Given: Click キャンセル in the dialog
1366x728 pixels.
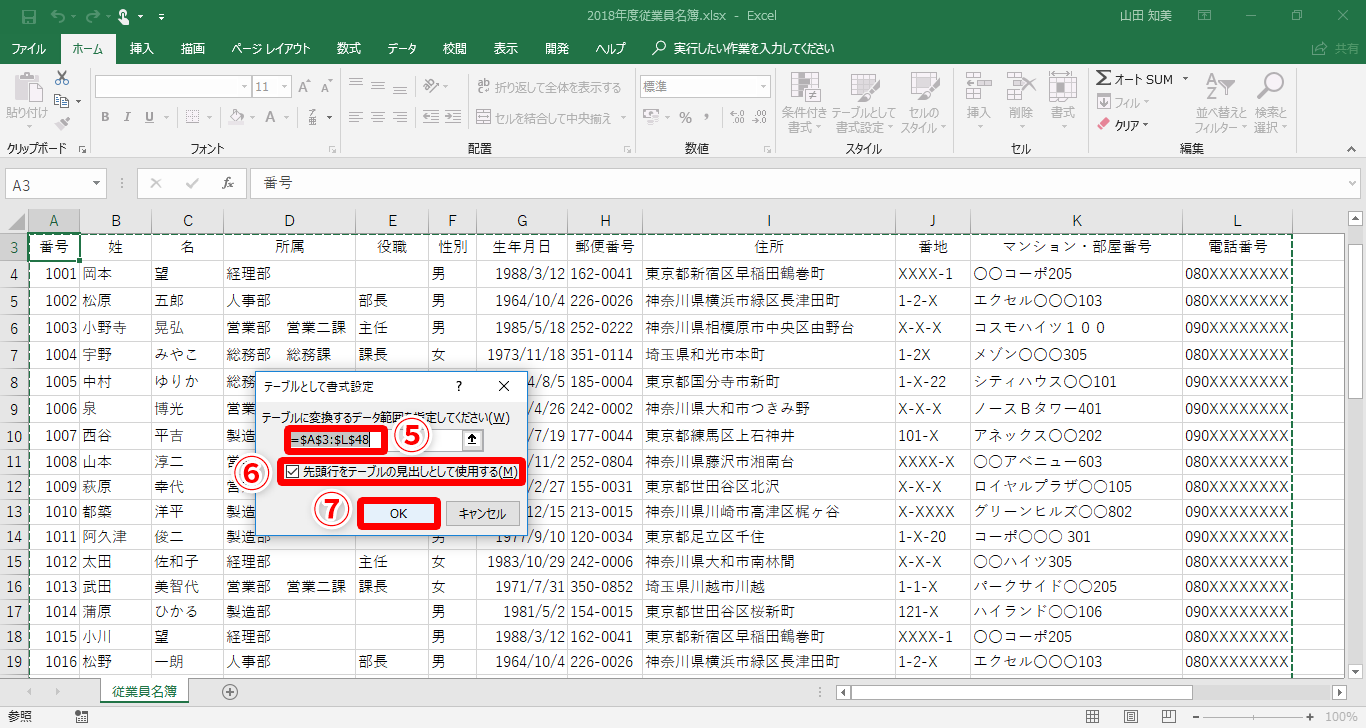Looking at the screenshot, I should click(x=483, y=514).
